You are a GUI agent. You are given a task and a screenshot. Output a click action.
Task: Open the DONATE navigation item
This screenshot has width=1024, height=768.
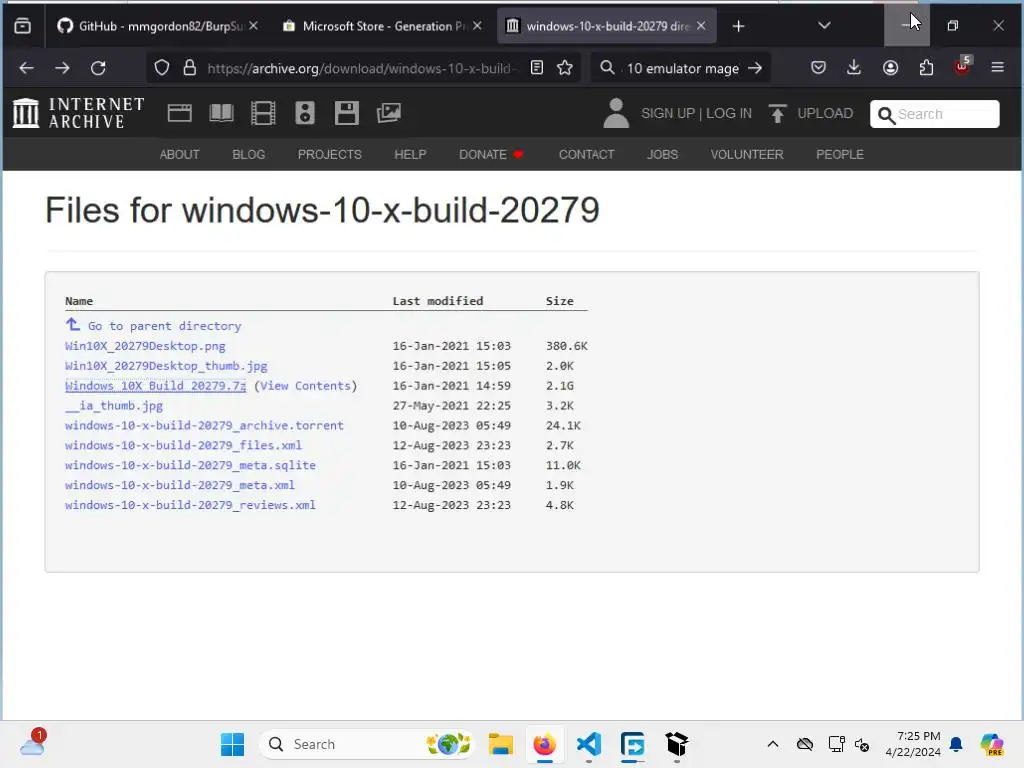point(491,155)
